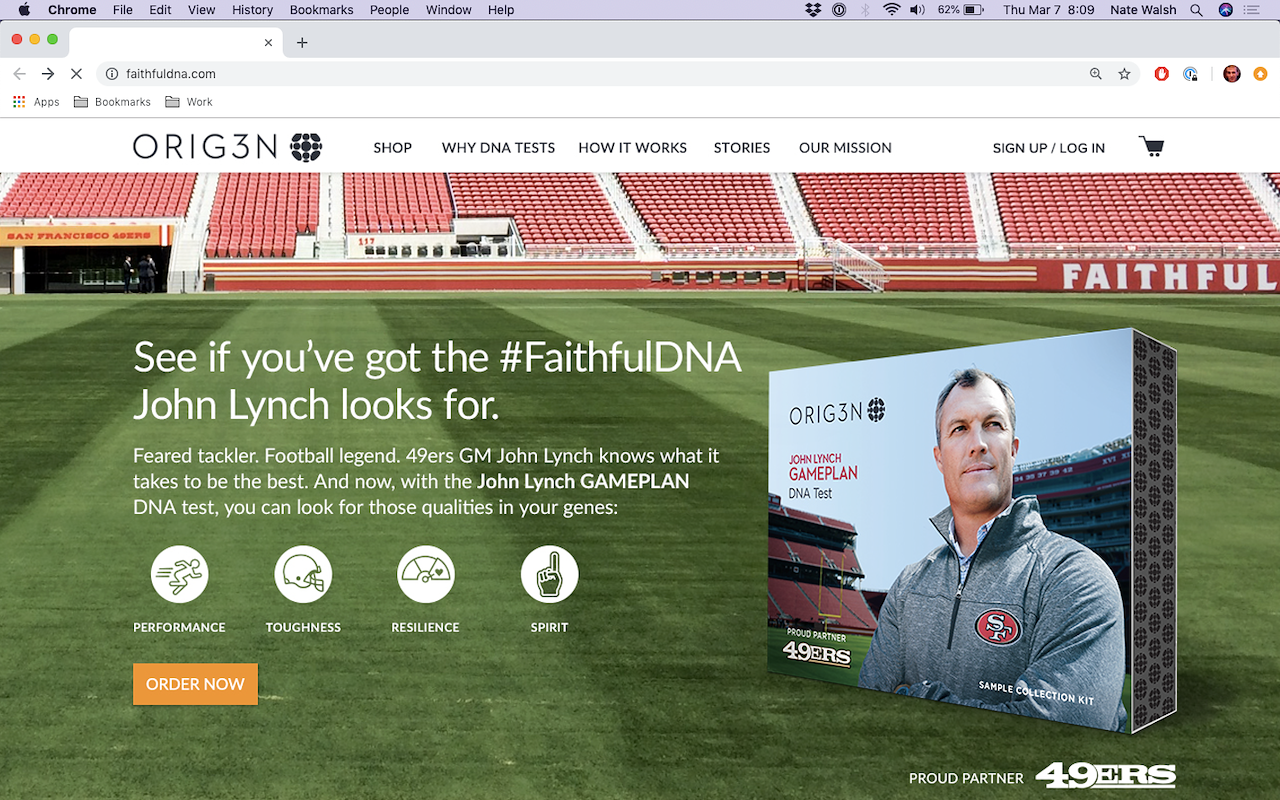Click the 49ERS proud partner logo at bottom

click(1106, 776)
